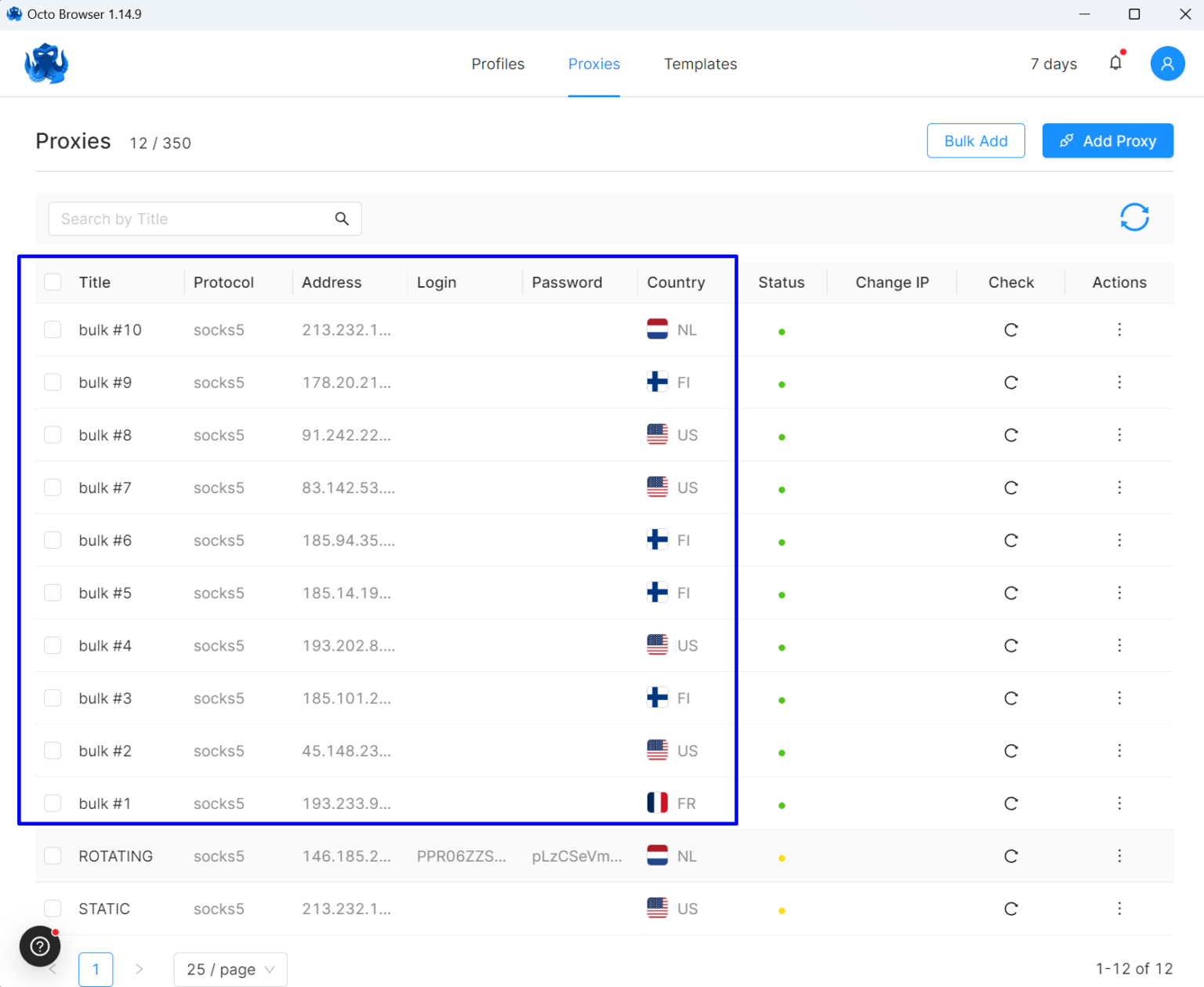The width and height of the screenshot is (1204, 987).
Task: Tick the checkbox next to STATIC proxy
Action: [x=53, y=908]
